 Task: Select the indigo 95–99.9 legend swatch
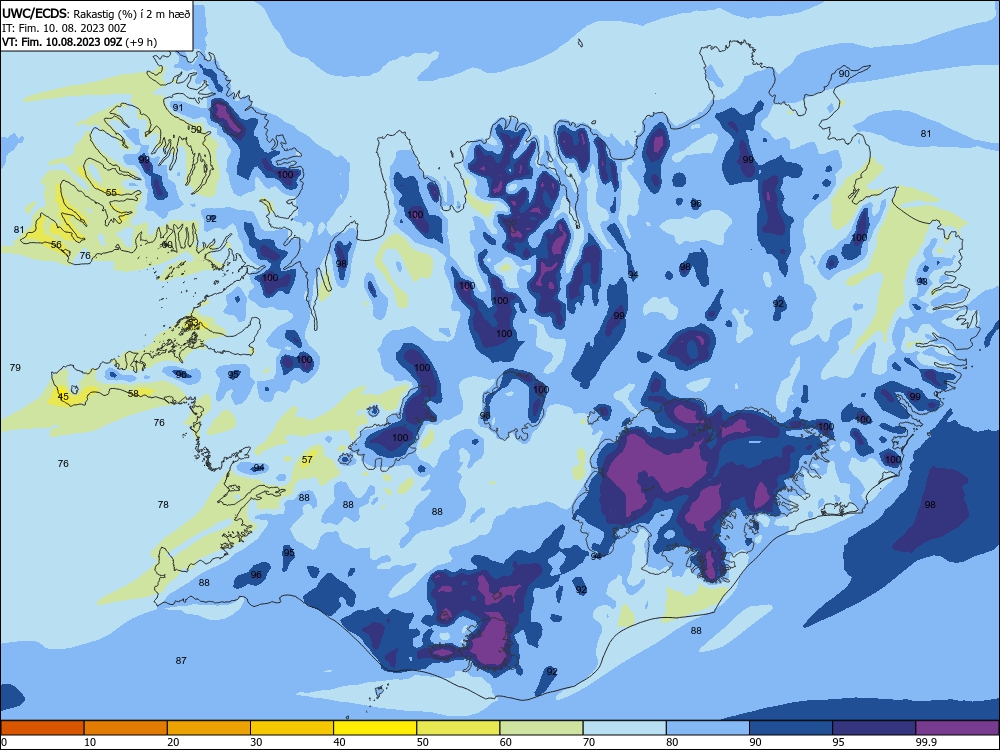coord(874,728)
